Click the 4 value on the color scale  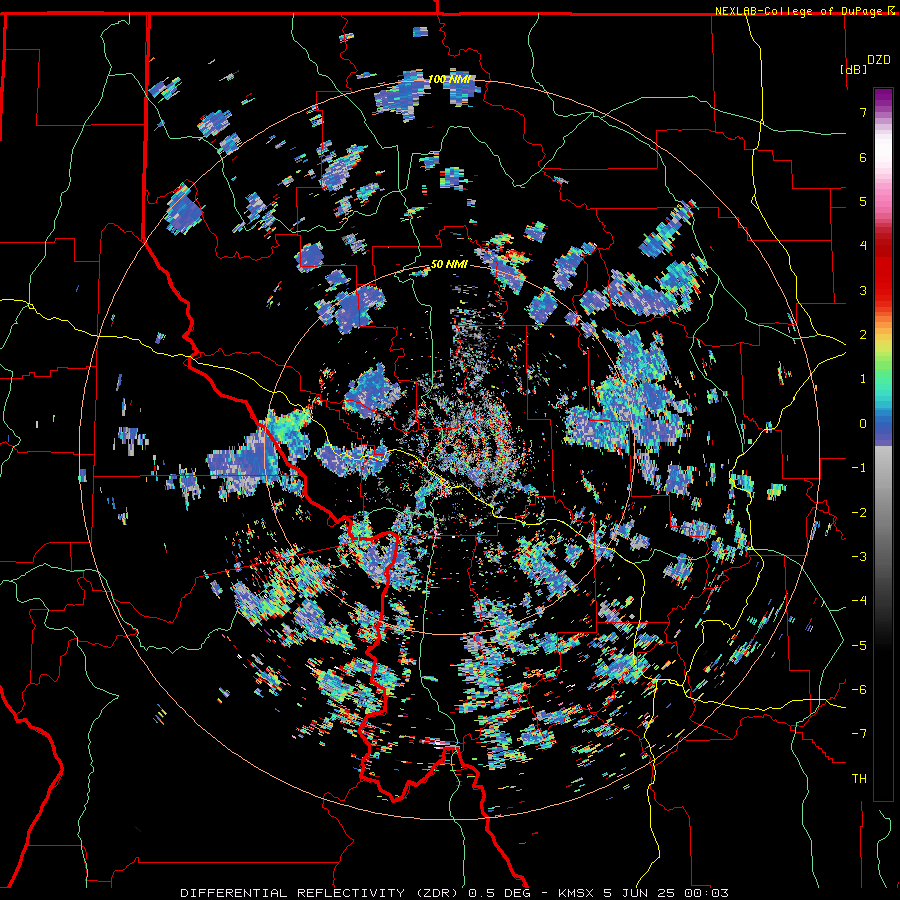click(863, 246)
